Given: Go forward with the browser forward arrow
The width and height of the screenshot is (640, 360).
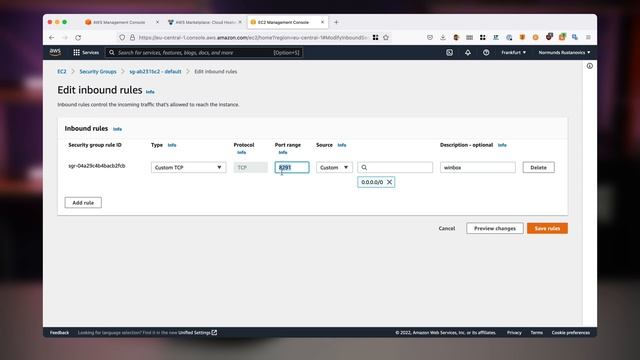Looking at the screenshot, I should coord(65,38).
